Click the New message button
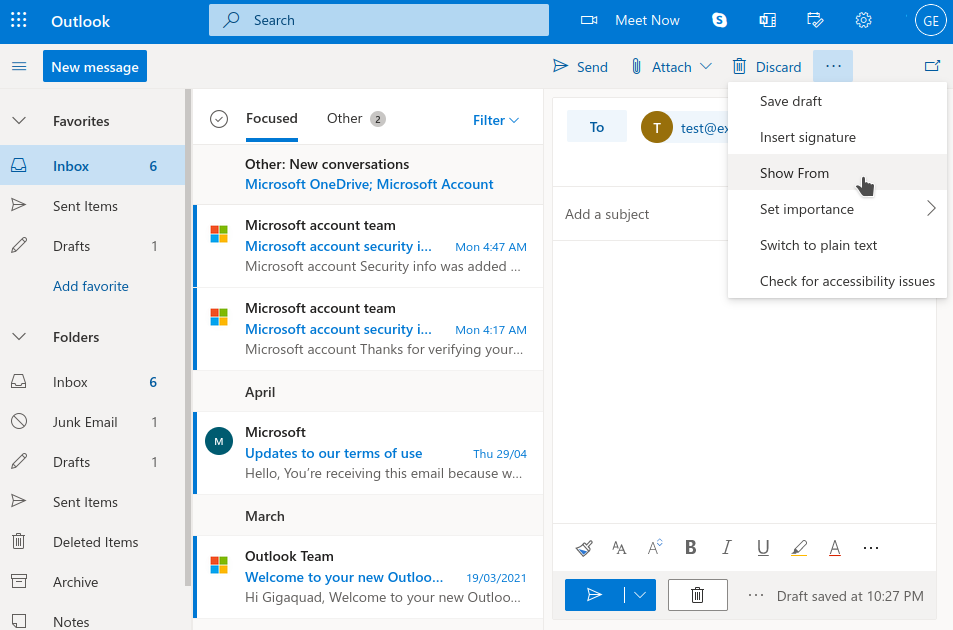This screenshot has width=953, height=630. tap(94, 65)
